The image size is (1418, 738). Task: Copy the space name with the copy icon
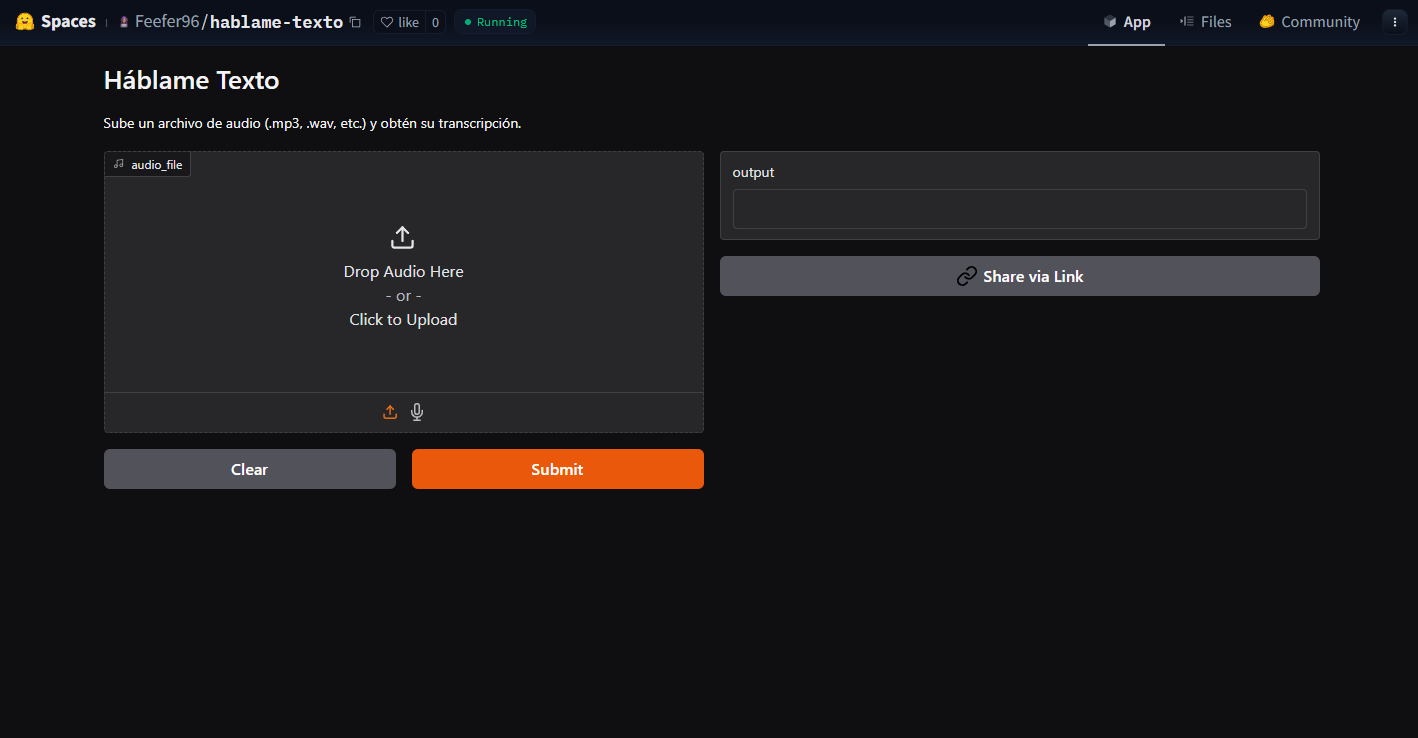355,22
